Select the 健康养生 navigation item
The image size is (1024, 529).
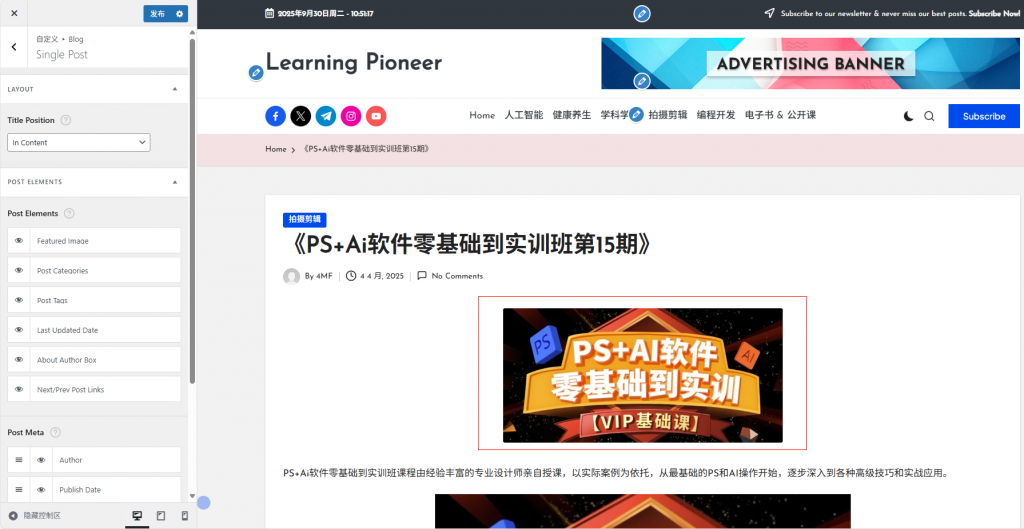572,115
